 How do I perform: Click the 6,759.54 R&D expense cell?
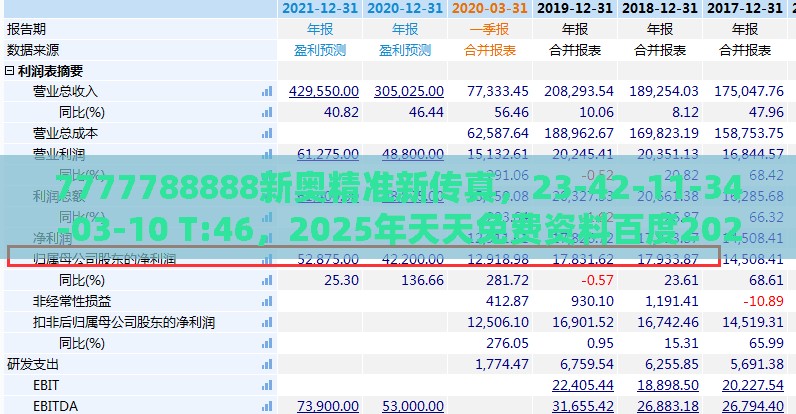(587, 365)
